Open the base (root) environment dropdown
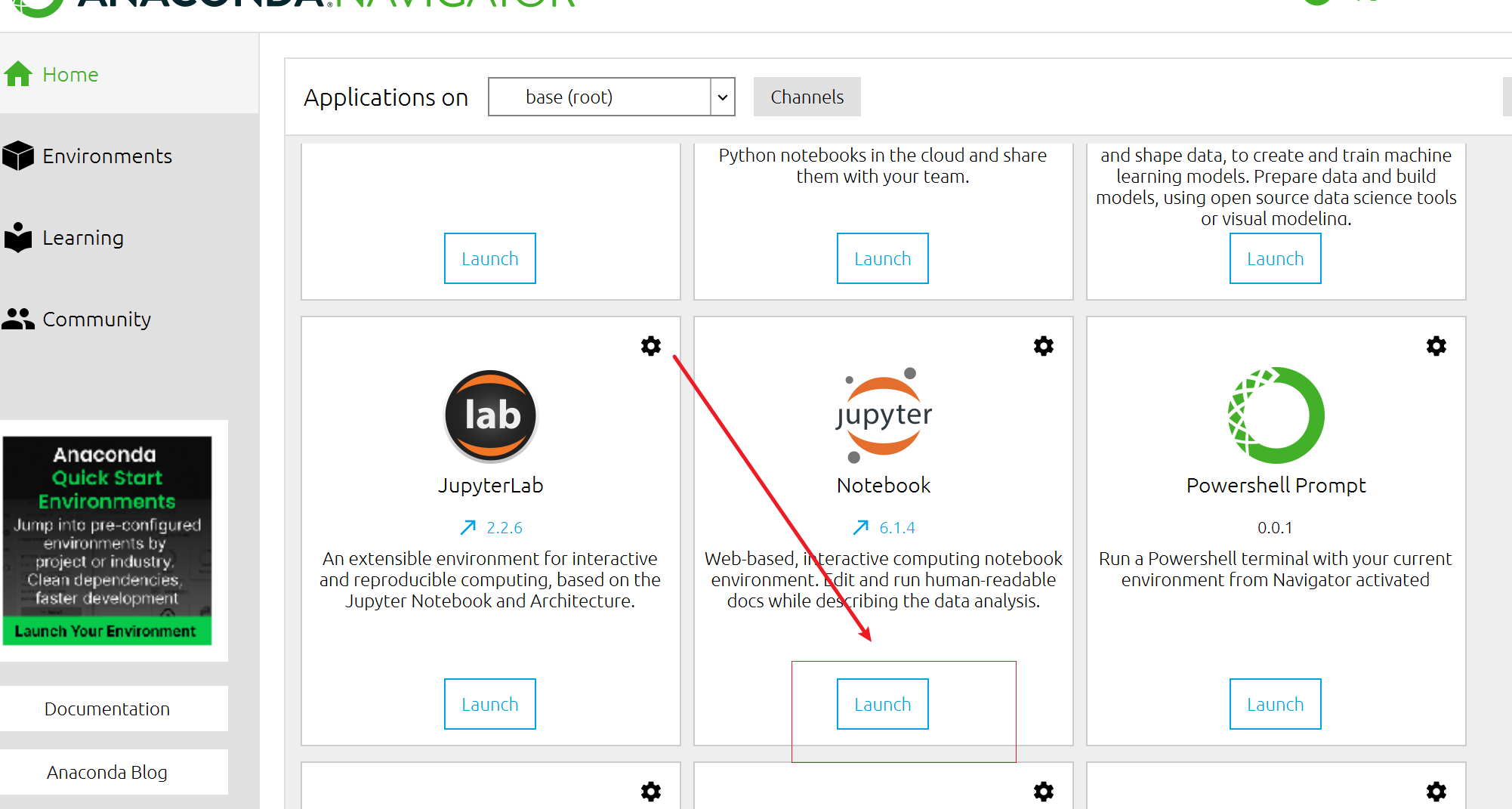The height and width of the screenshot is (809, 1512). pyautogui.click(x=611, y=97)
